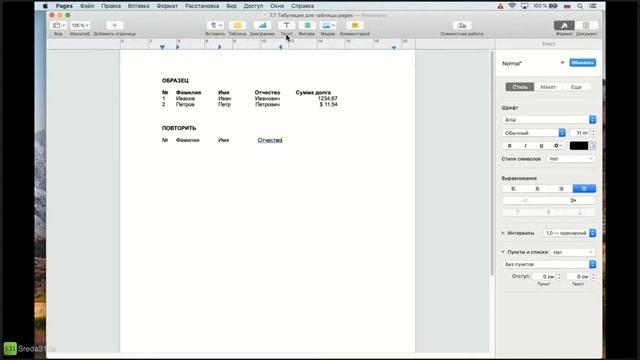
Task: Select the Стиль tab
Action: click(520, 87)
